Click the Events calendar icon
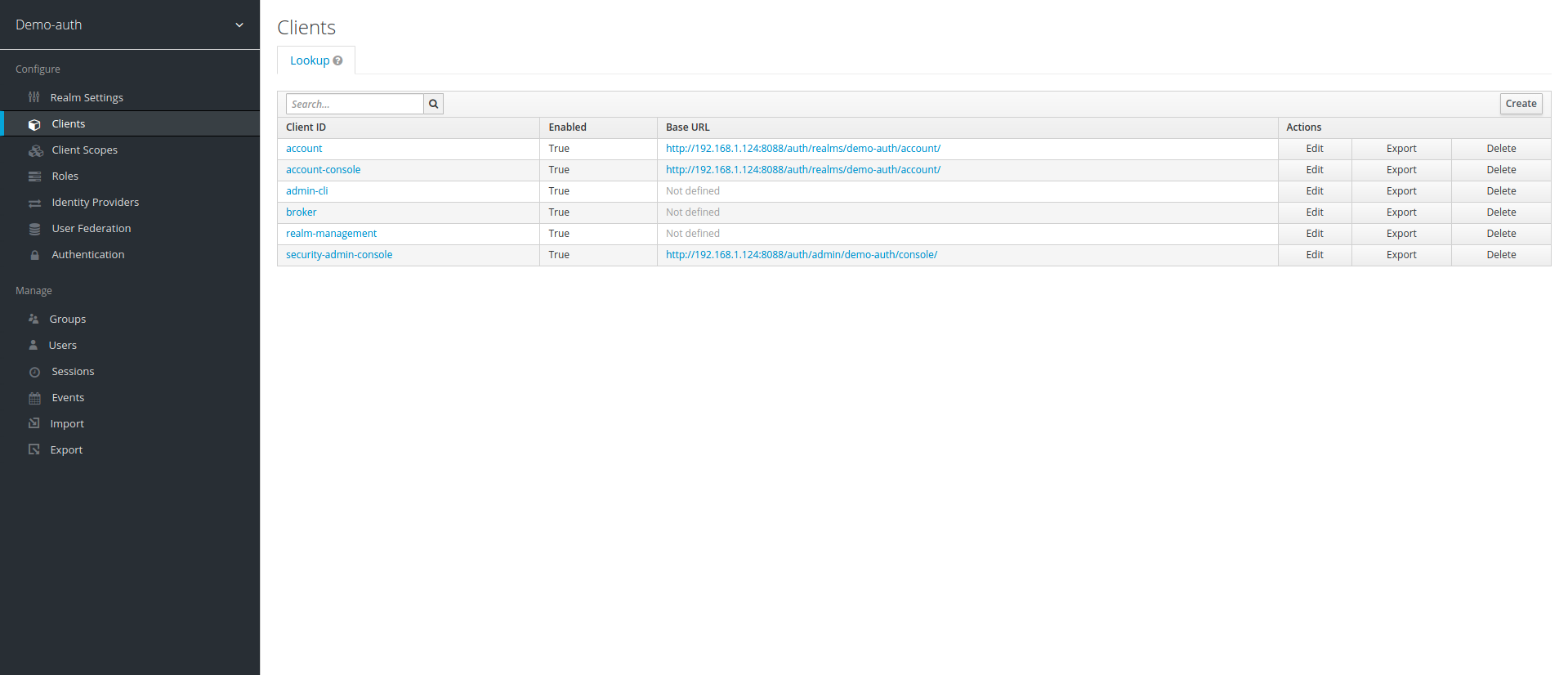Image resolution: width=1568 pixels, height=675 pixels. (x=34, y=398)
